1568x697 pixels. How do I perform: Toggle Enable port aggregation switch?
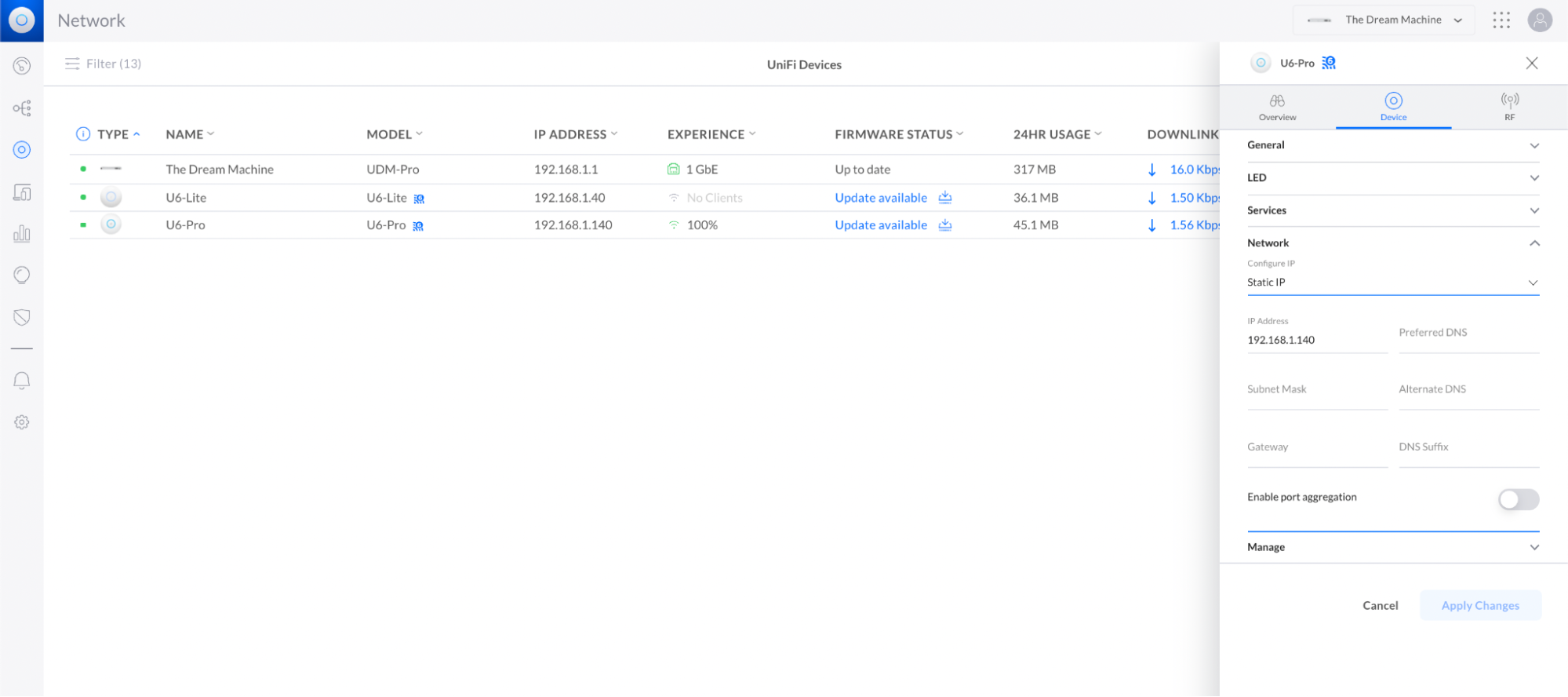[1519, 499]
